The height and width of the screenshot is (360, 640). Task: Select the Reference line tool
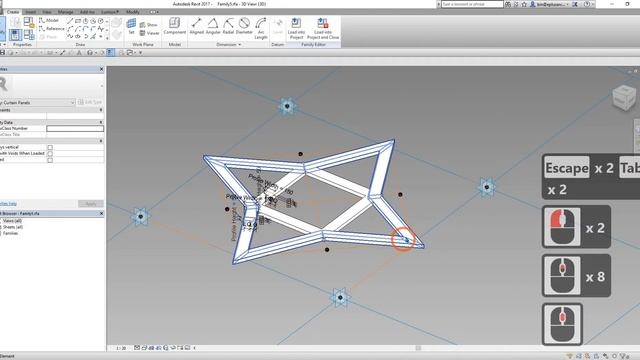(x=52, y=29)
